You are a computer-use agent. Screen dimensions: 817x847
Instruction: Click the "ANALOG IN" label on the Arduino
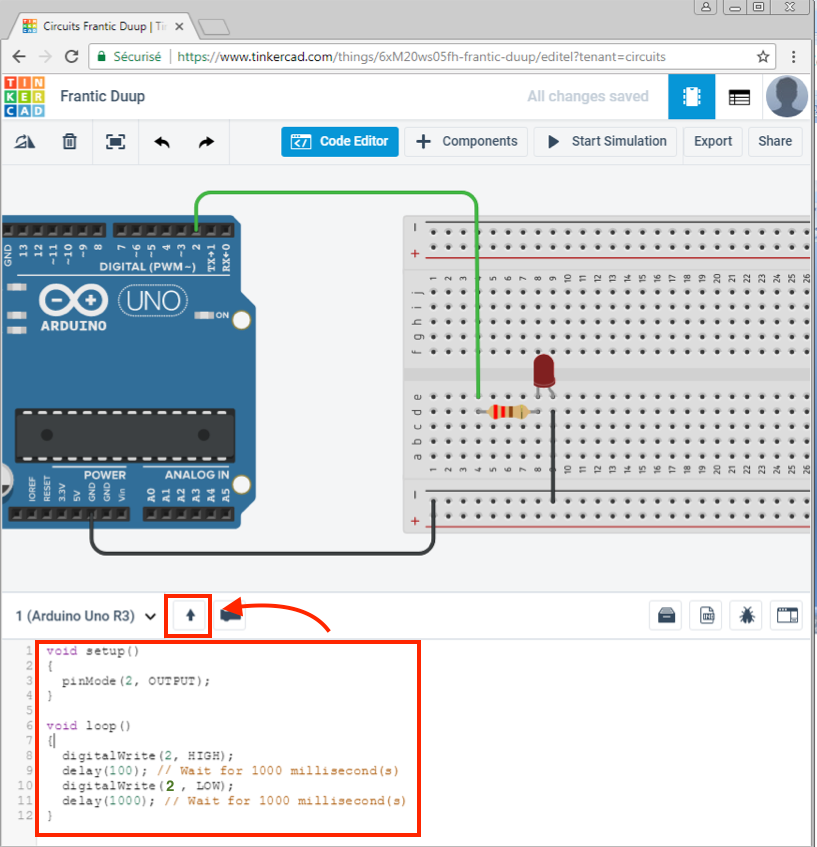(197, 475)
